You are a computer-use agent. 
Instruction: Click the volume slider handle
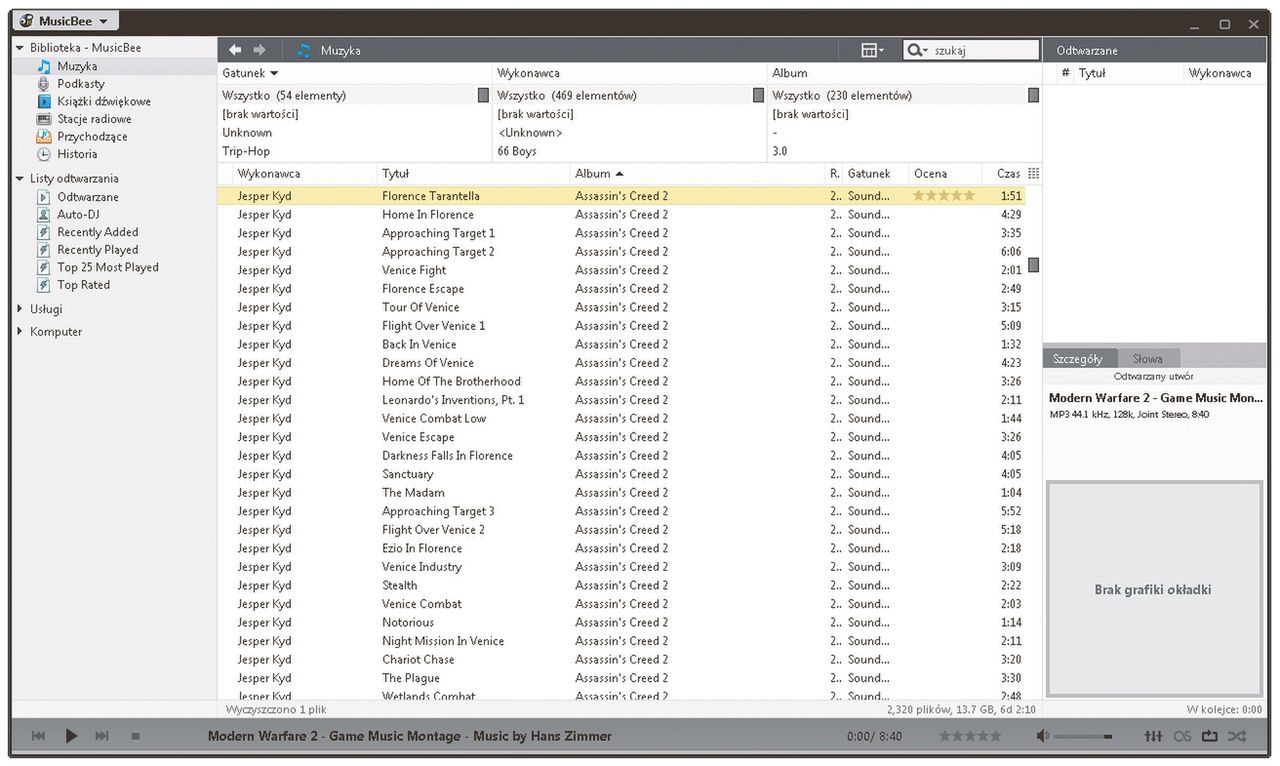pos(1108,737)
